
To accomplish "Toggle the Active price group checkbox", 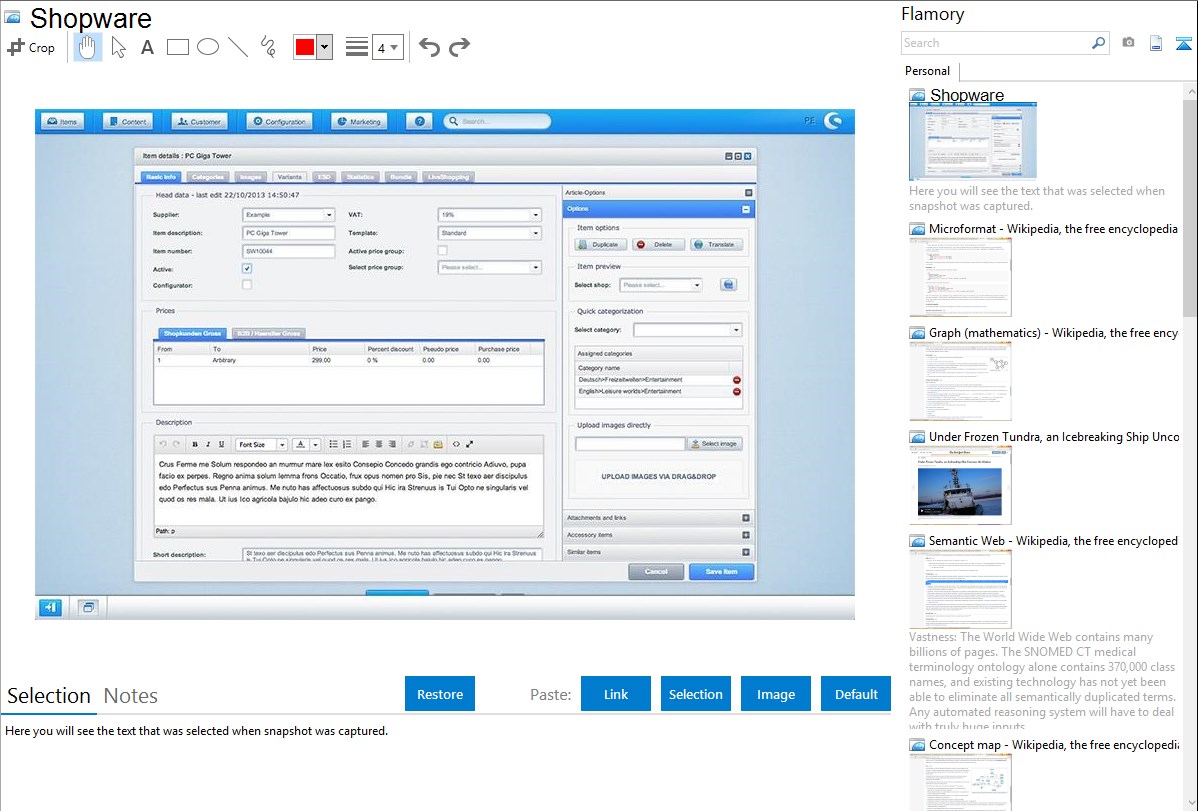I will 442,251.
